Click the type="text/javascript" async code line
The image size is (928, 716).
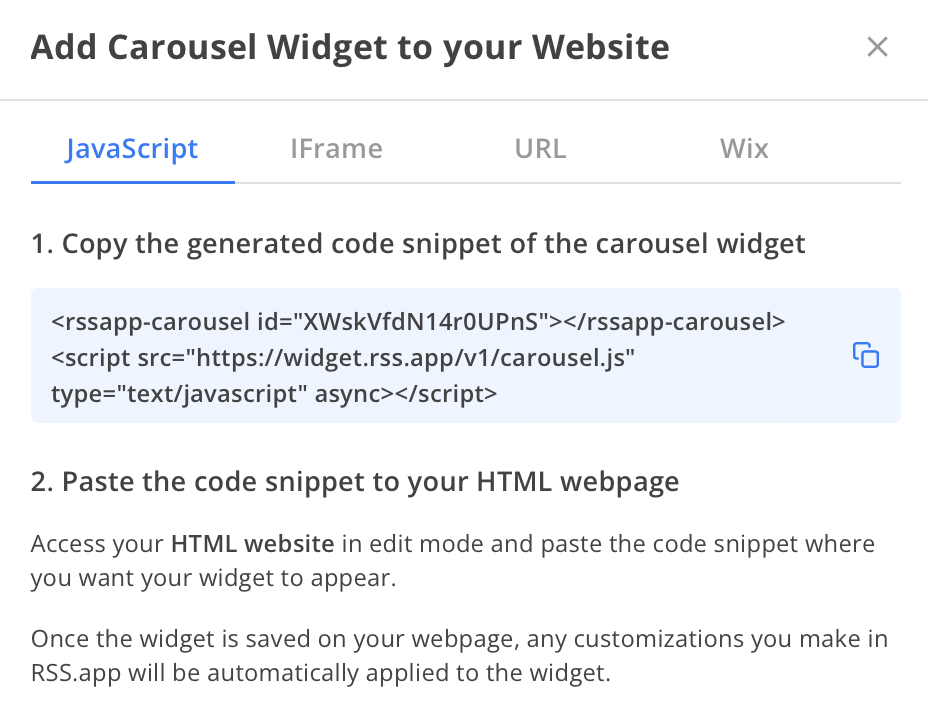(x=274, y=394)
